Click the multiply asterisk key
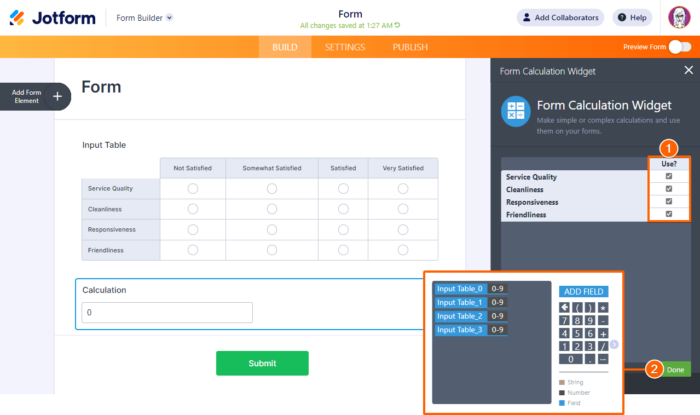700x415 pixels. [603, 307]
